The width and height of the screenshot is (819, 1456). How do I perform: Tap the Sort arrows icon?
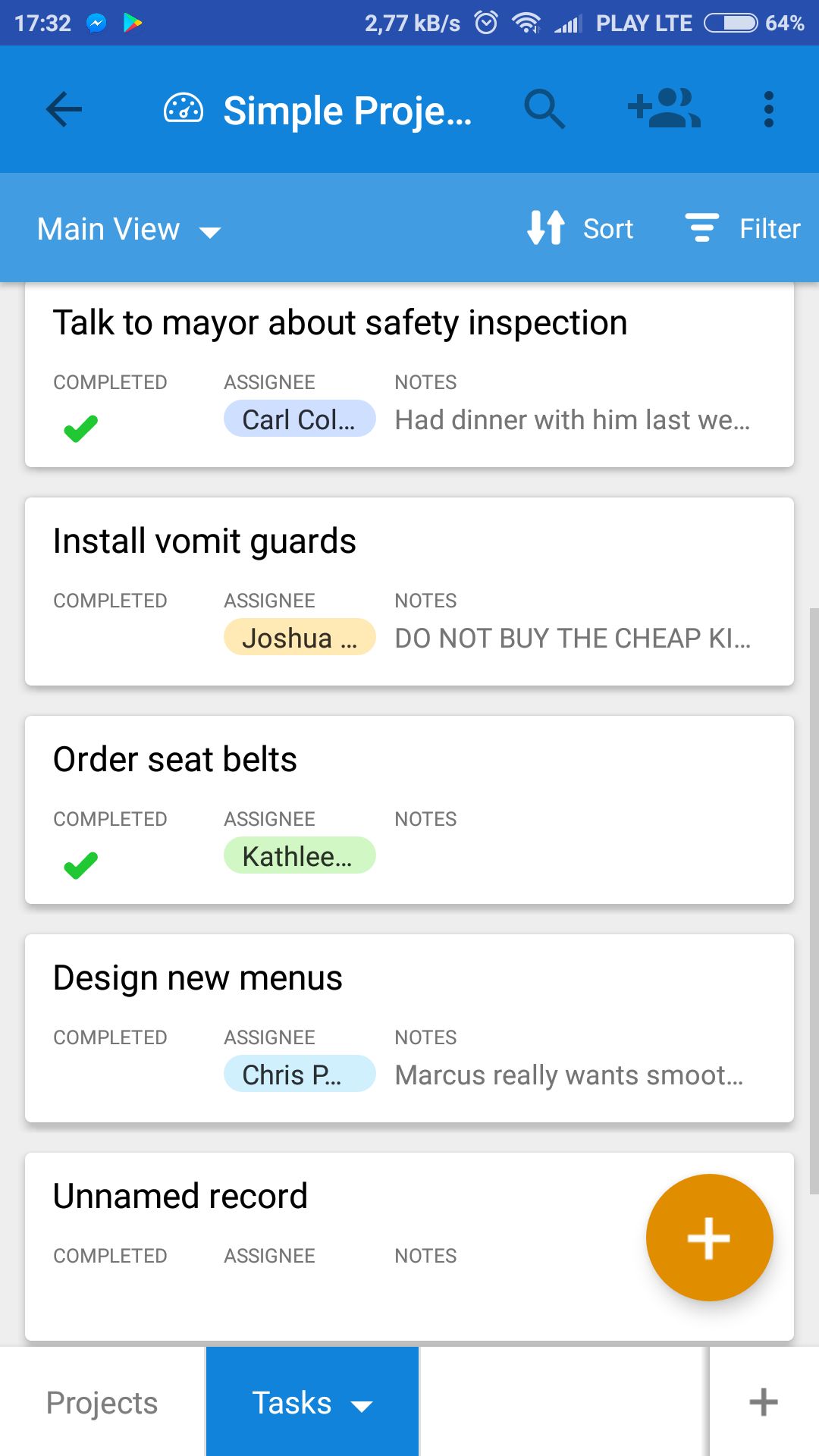coord(546,227)
